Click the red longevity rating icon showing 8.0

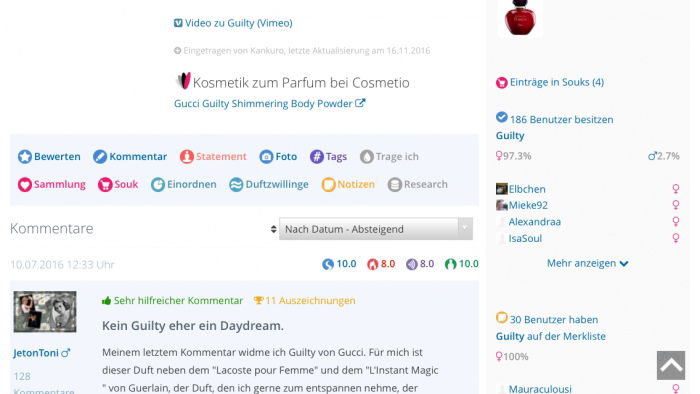(372, 264)
